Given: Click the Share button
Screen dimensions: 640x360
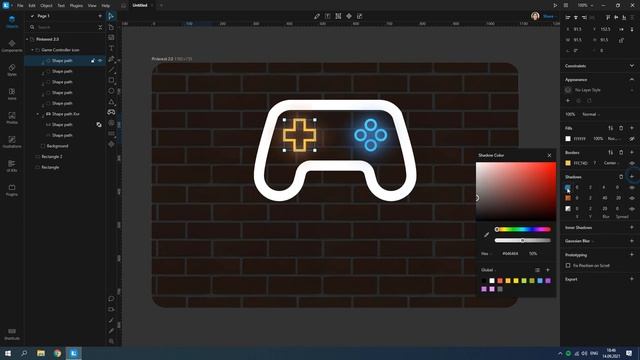Looking at the screenshot, I should [x=548, y=16].
